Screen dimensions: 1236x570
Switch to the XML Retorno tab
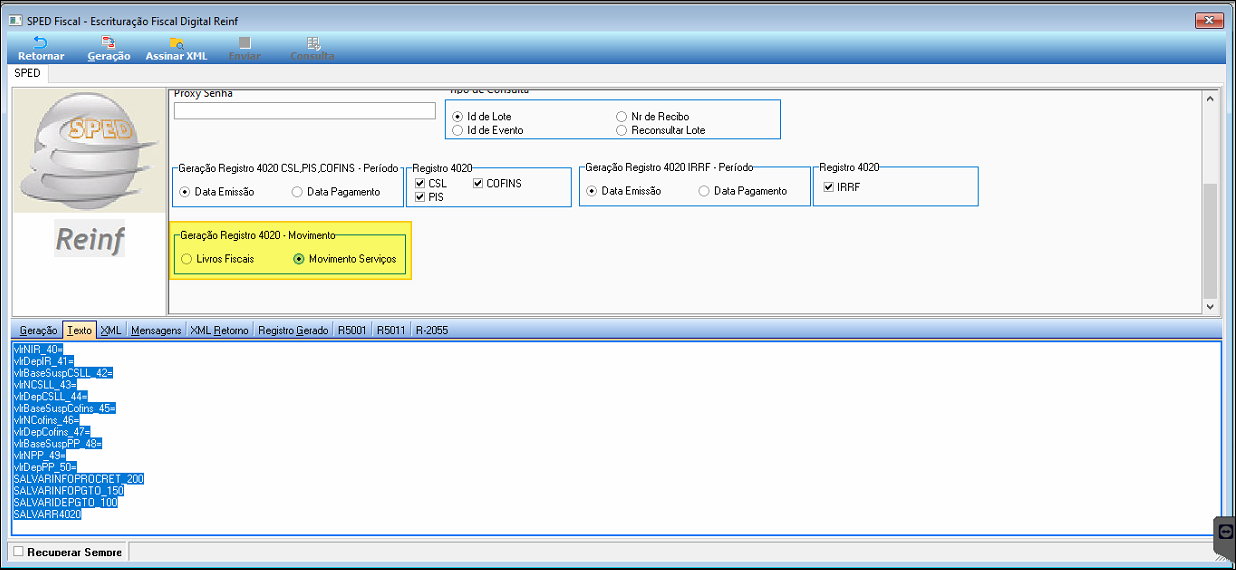219,330
